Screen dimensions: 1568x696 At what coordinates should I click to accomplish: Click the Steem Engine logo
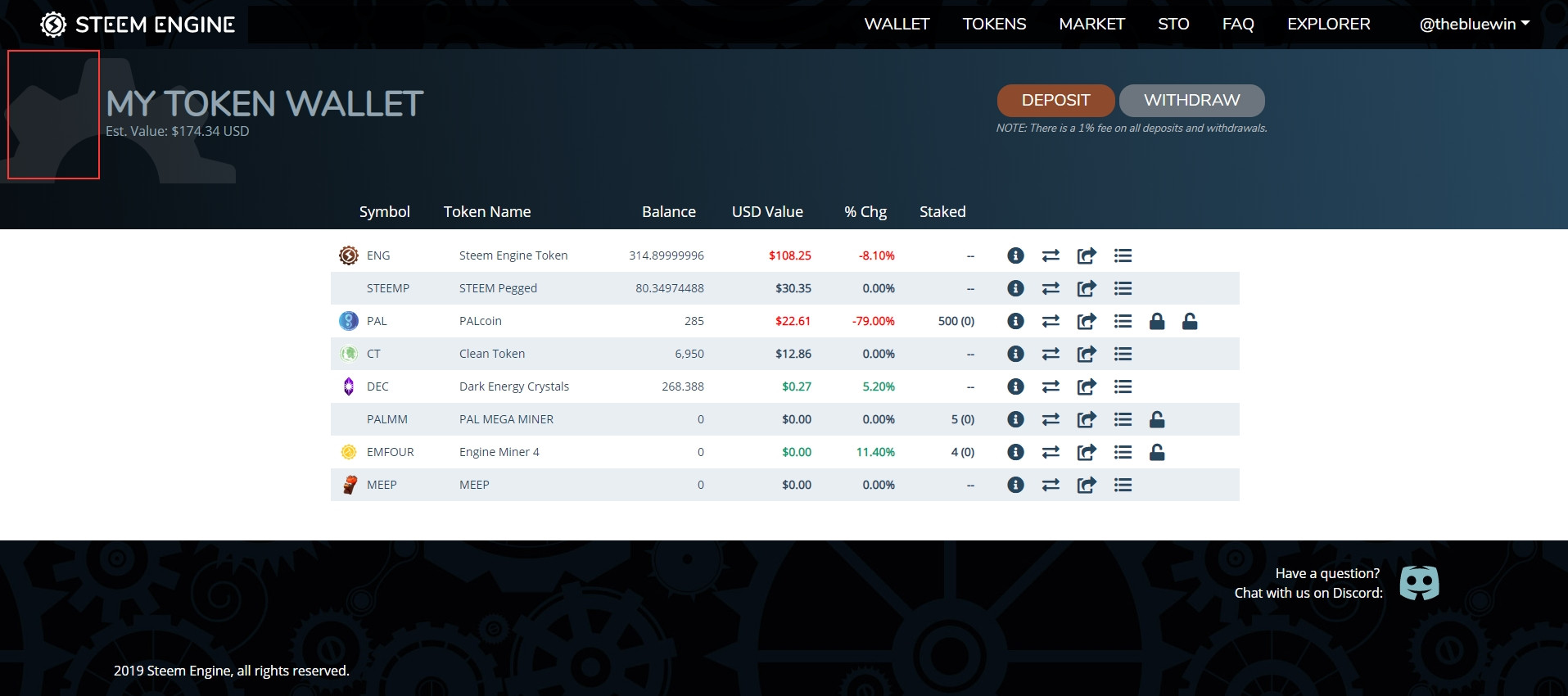coord(138,25)
